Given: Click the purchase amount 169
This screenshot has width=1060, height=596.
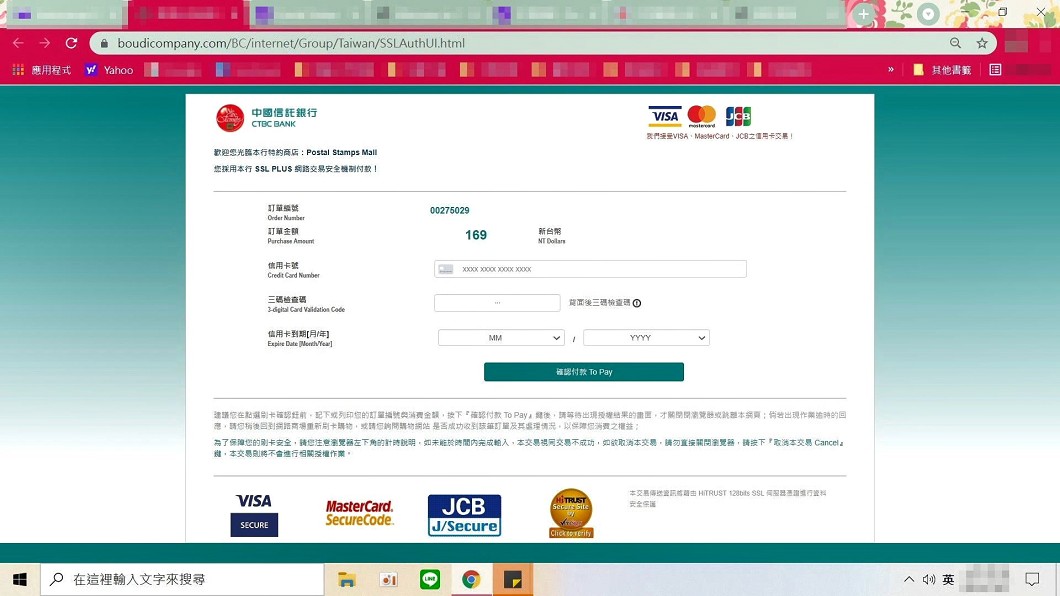Looking at the screenshot, I should [476, 235].
